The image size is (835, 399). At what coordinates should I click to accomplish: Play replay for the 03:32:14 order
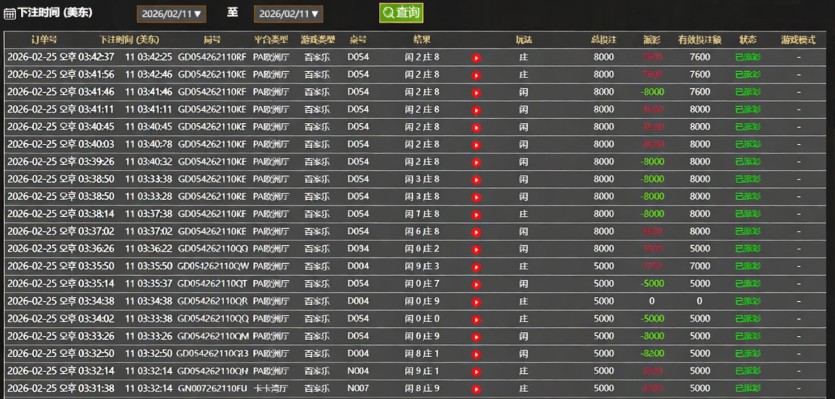click(x=476, y=372)
